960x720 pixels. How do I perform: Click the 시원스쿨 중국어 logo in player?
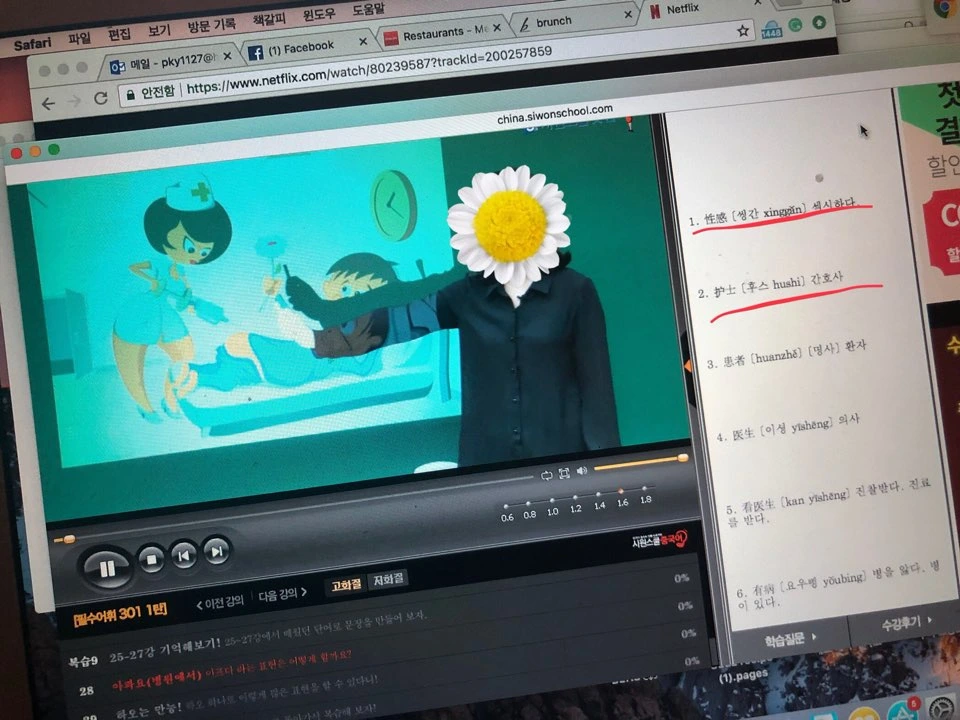click(x=659, y=541)
